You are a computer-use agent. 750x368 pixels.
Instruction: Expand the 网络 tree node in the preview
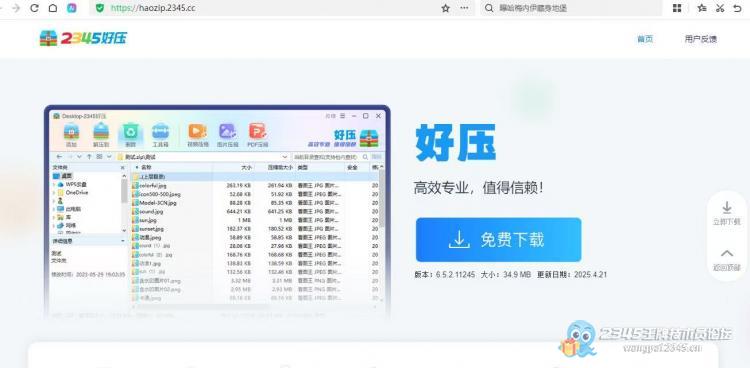[x=54, y=225]
